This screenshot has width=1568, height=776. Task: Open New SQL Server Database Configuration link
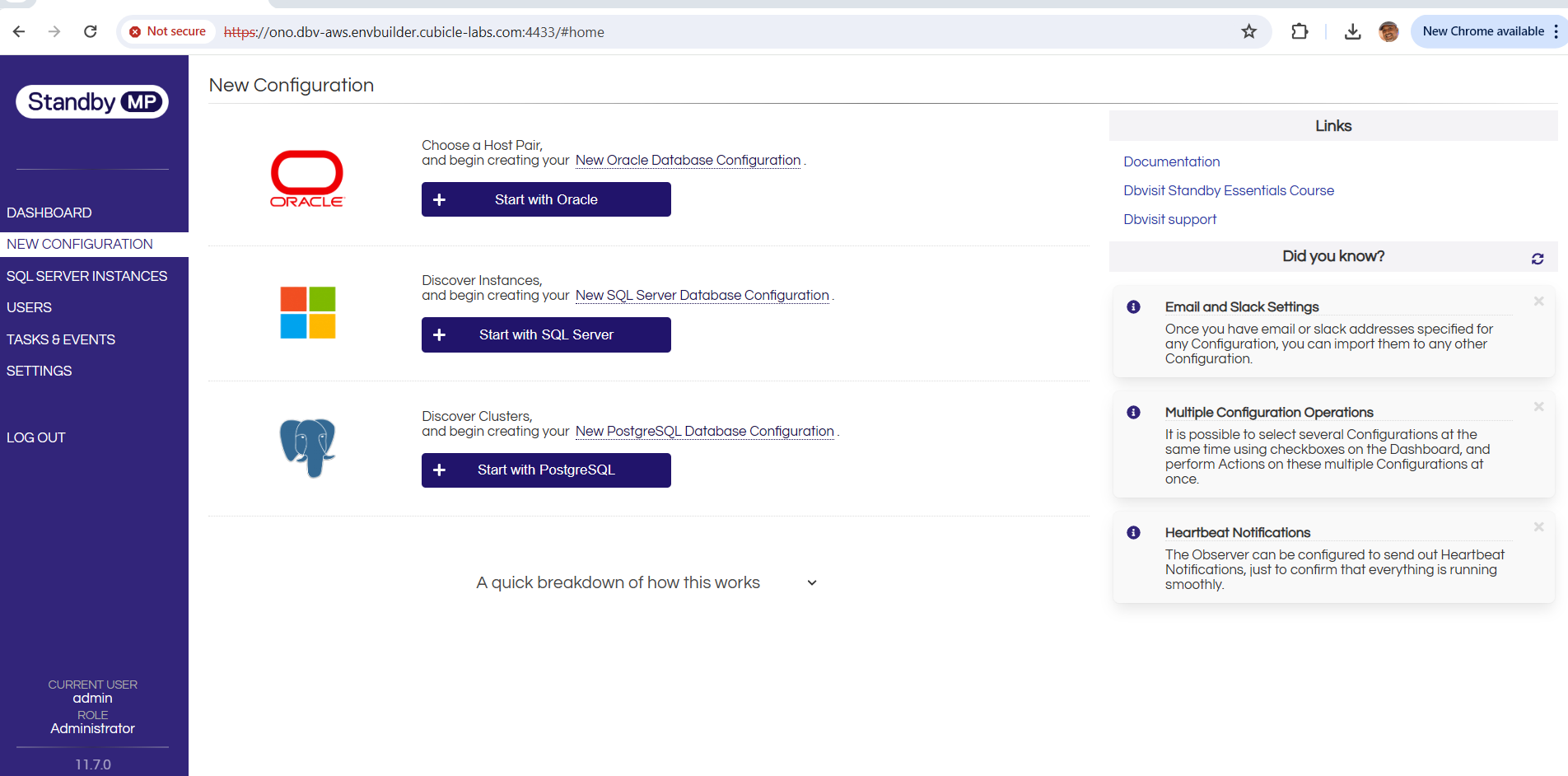click(702, 295)
